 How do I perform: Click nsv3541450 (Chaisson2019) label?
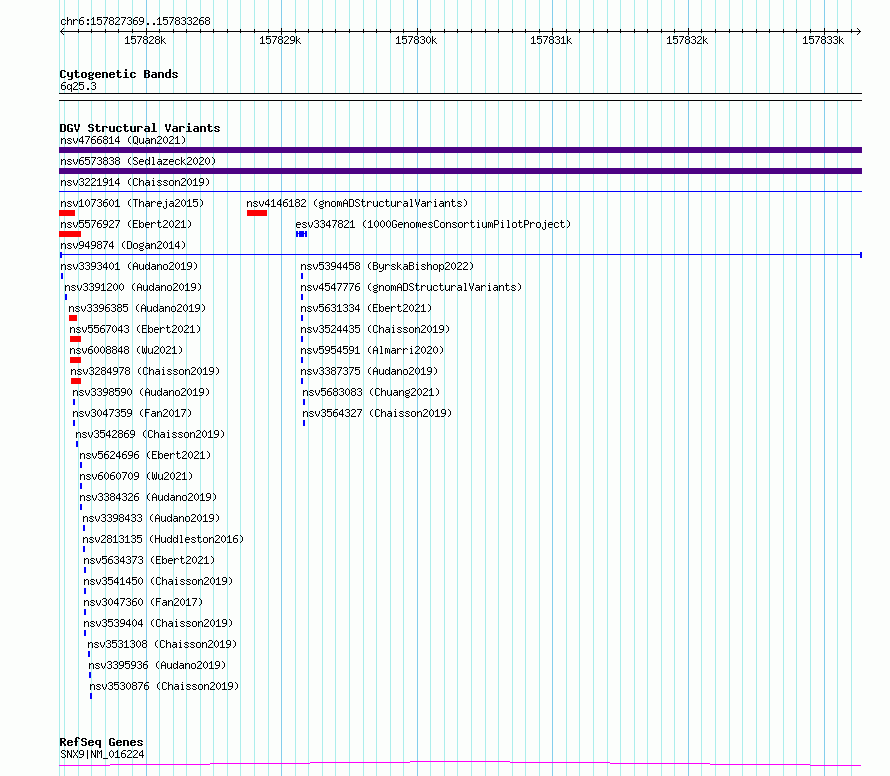pyautogui.click(x=158, y=581)
